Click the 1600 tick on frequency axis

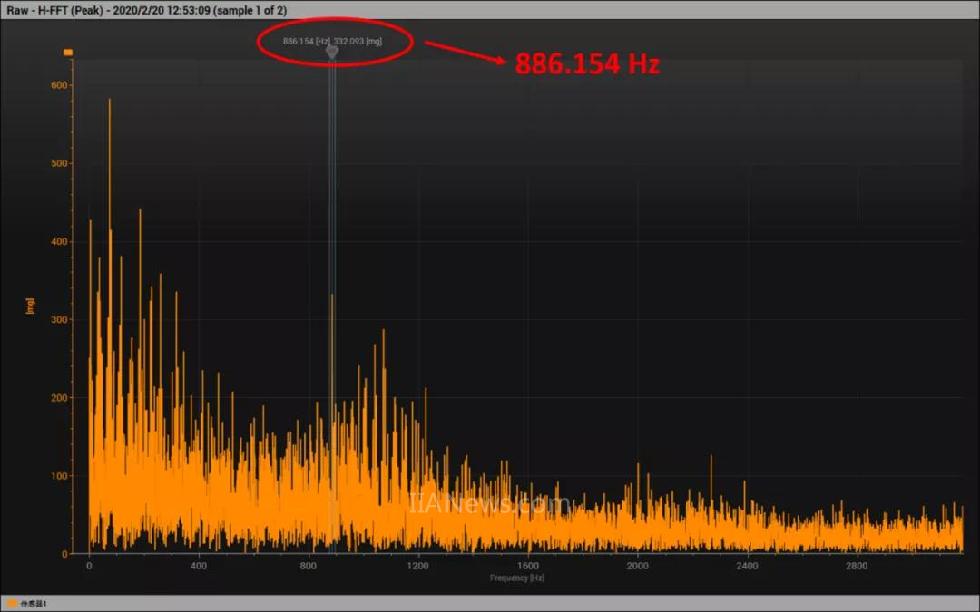tap(527, 566)
